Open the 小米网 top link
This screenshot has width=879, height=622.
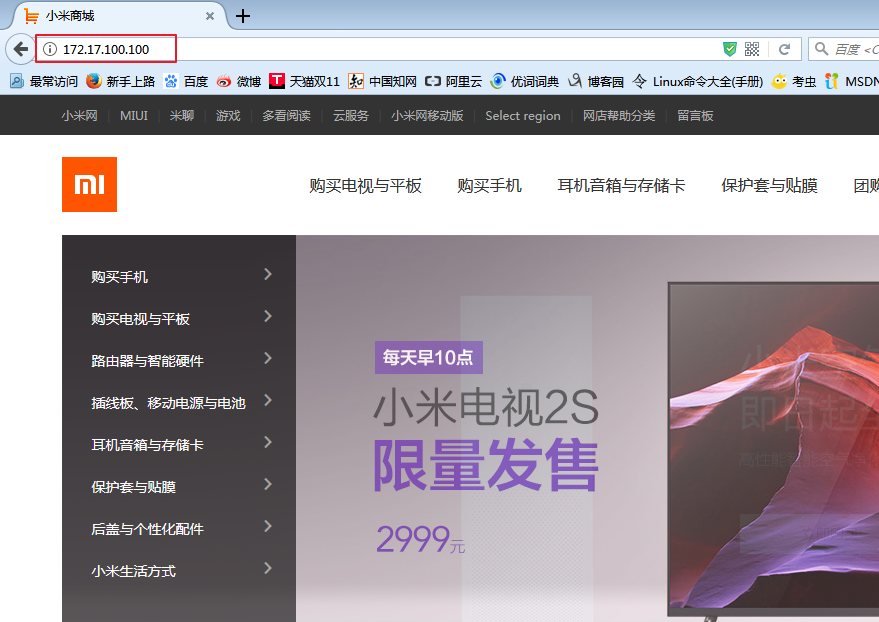click(80, 115)
